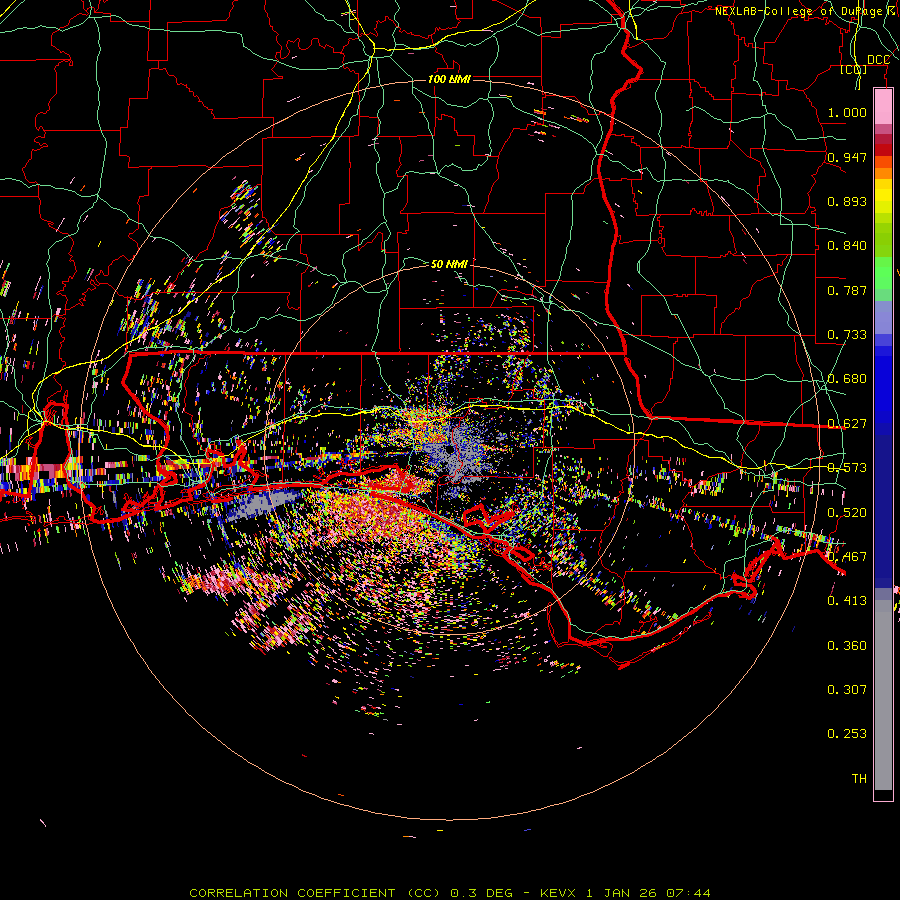Click the TH threshold label in the legend
Viewport: 900px width, 900px height.
coord(859,779)
